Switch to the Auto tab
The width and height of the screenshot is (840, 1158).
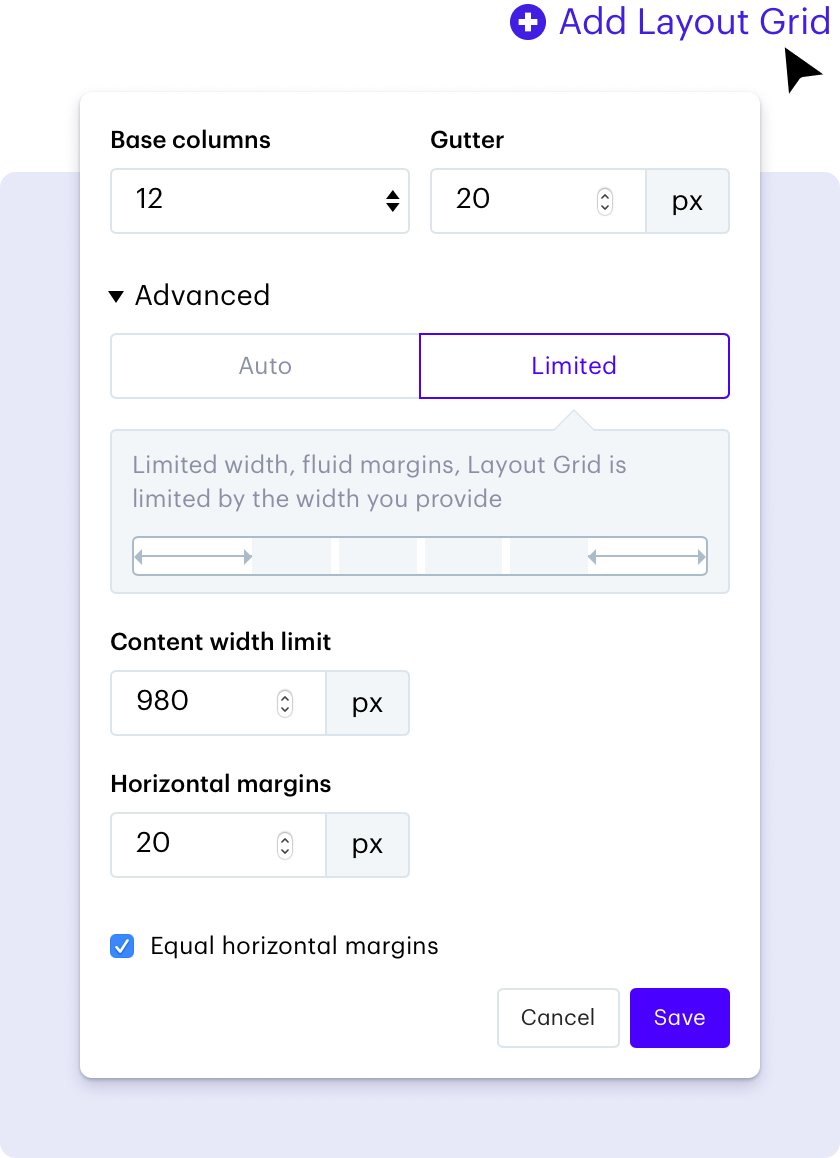coord(265,366)
